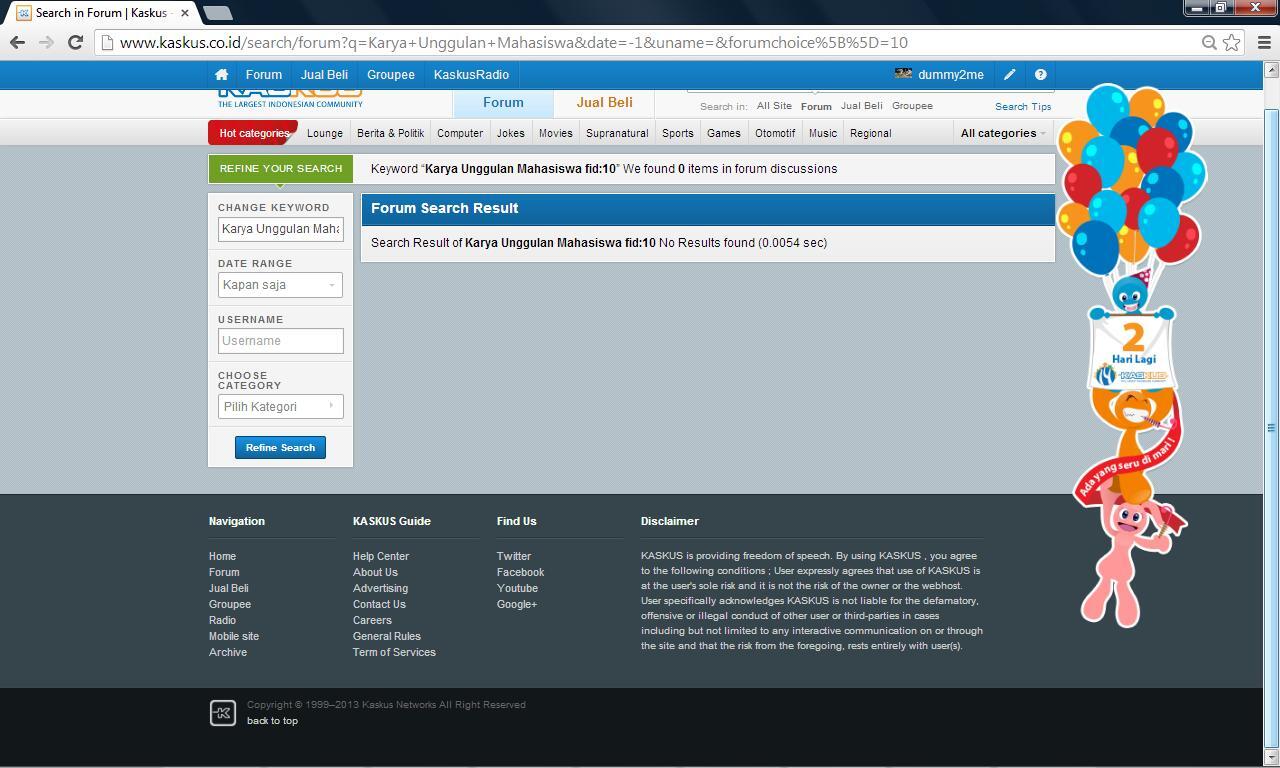Image resolution: width=1280 pixels, height=768 pixels.
Task: Open Computer category
Action: point(460,133)
